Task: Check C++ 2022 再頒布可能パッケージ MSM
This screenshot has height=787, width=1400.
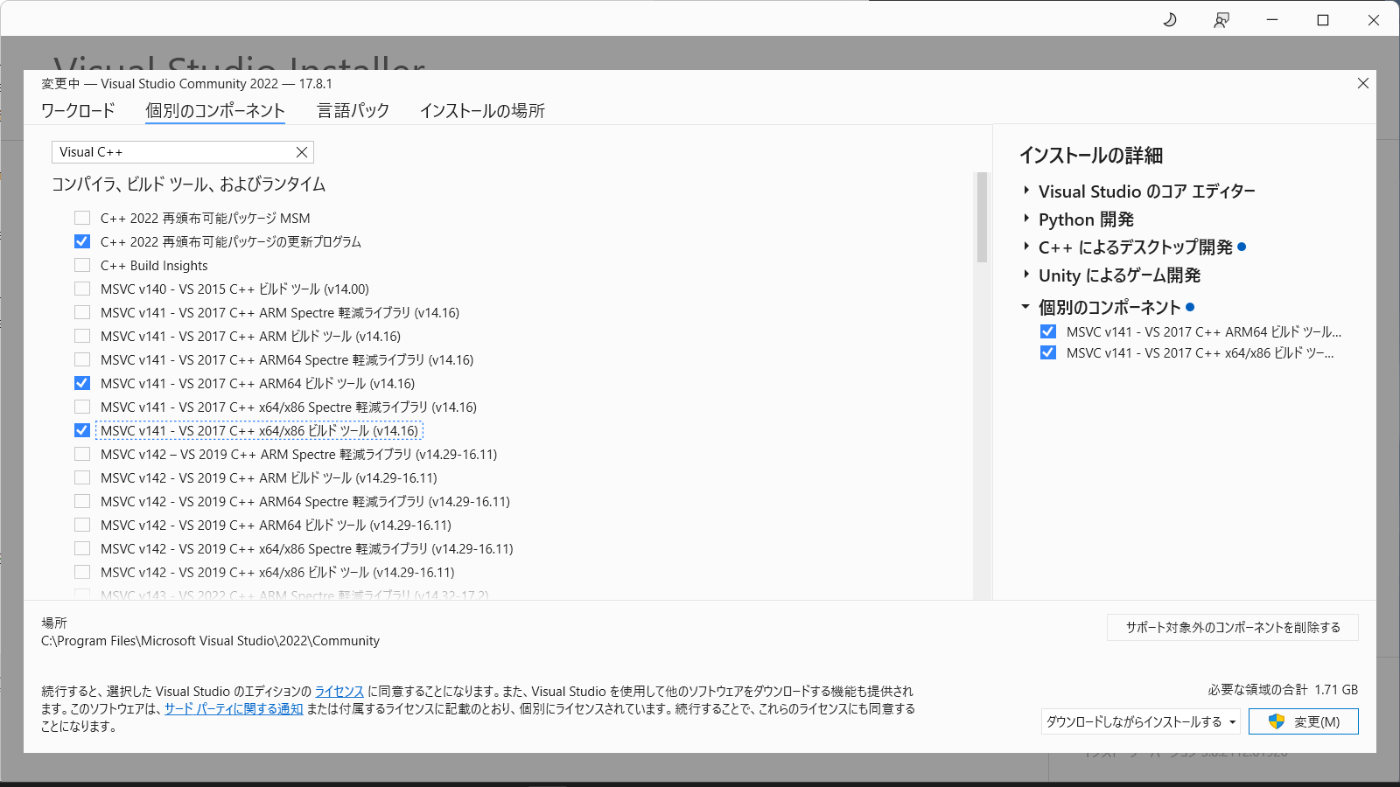Action: (x=82, y=218)
